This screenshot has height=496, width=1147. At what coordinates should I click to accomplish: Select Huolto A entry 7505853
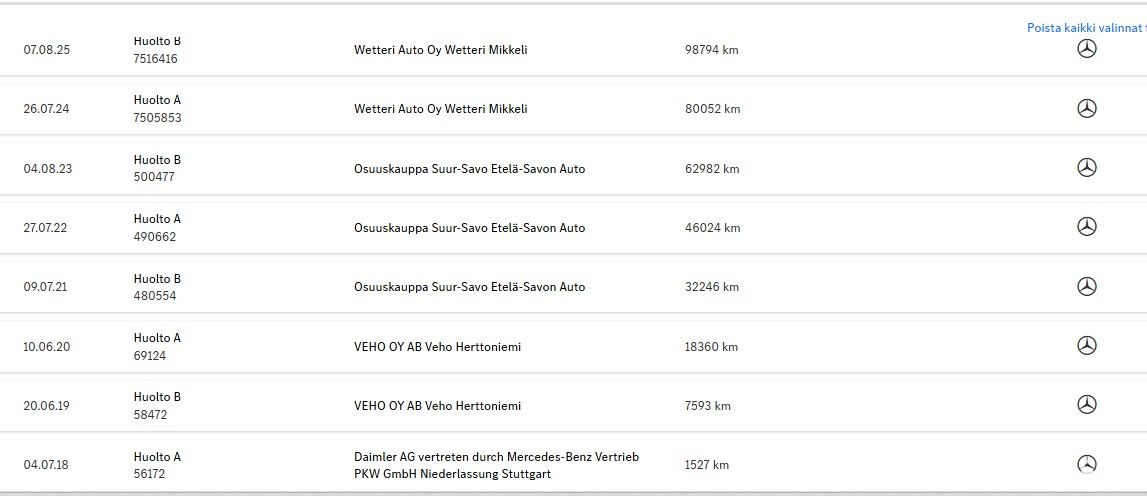(x=157, y=109)
